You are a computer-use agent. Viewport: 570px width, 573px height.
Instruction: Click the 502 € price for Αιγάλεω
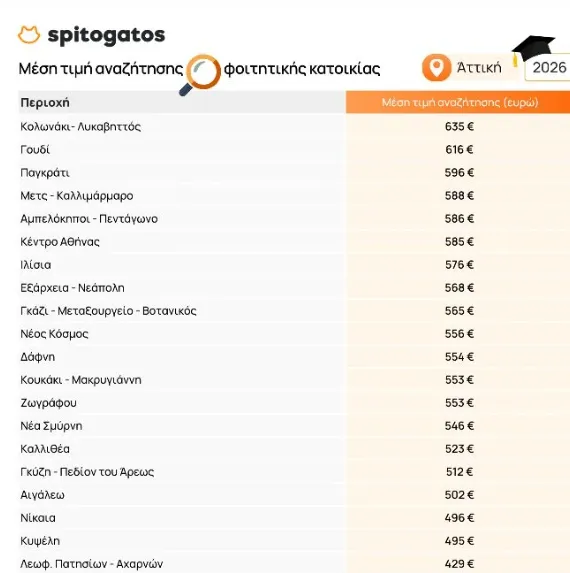point(459,495)
